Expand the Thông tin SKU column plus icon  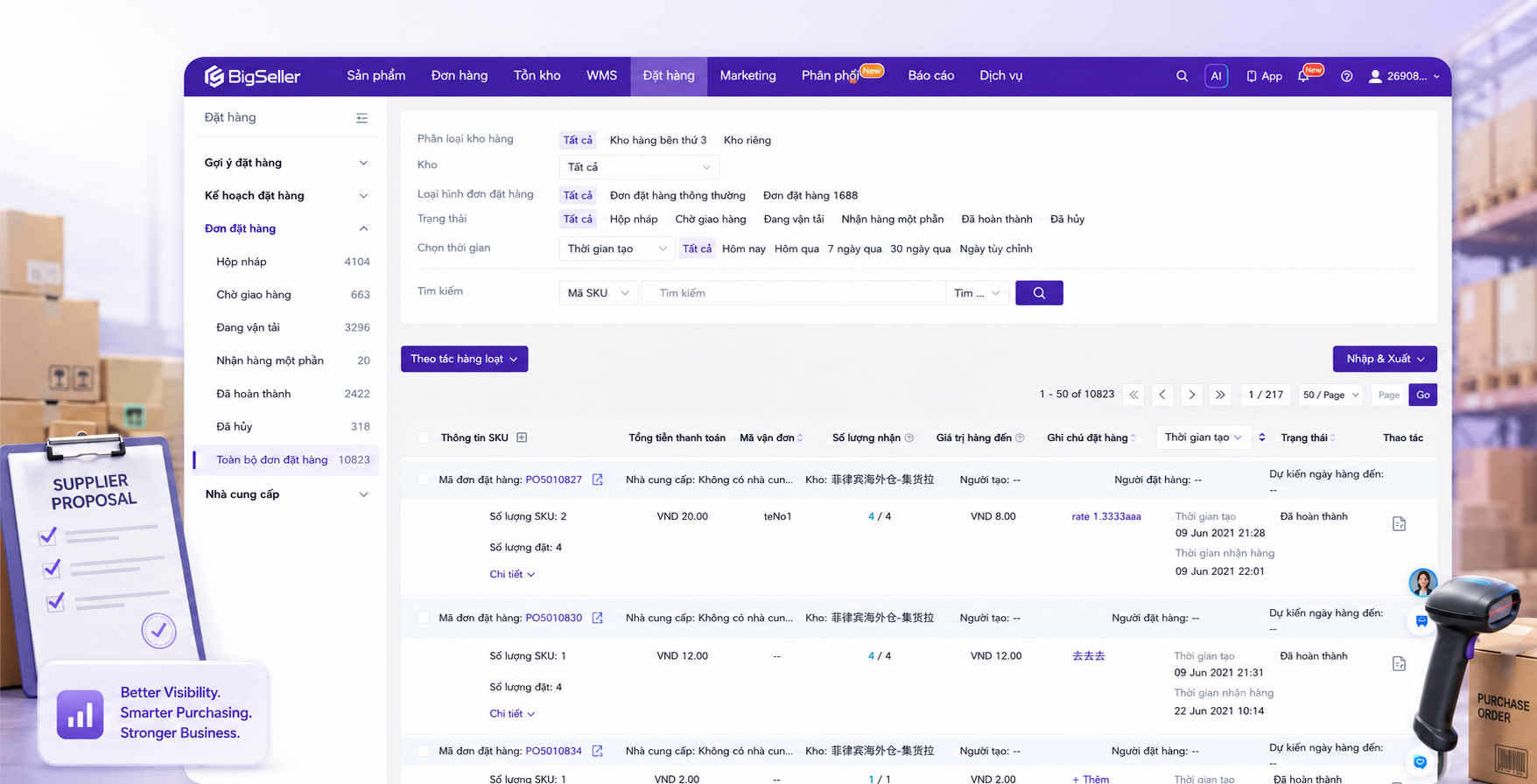pos(522,437)
